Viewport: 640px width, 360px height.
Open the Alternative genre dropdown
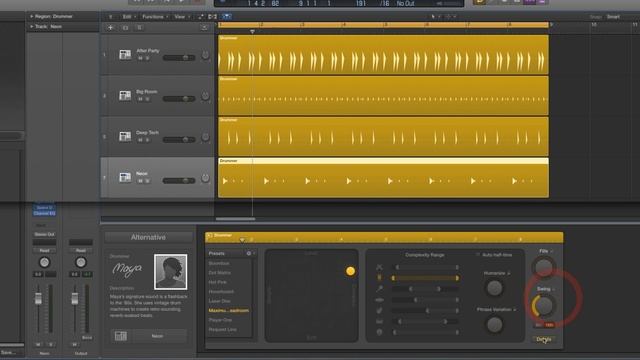tap(149, 237)
